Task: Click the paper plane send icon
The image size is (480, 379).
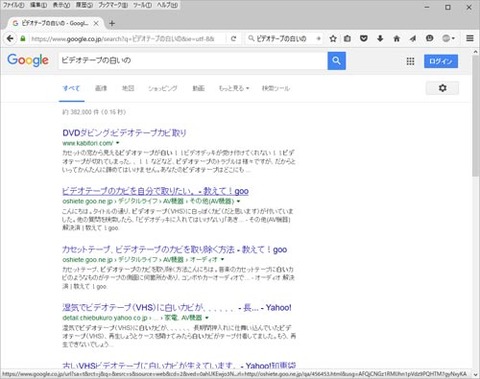Action: pos(413,39)
